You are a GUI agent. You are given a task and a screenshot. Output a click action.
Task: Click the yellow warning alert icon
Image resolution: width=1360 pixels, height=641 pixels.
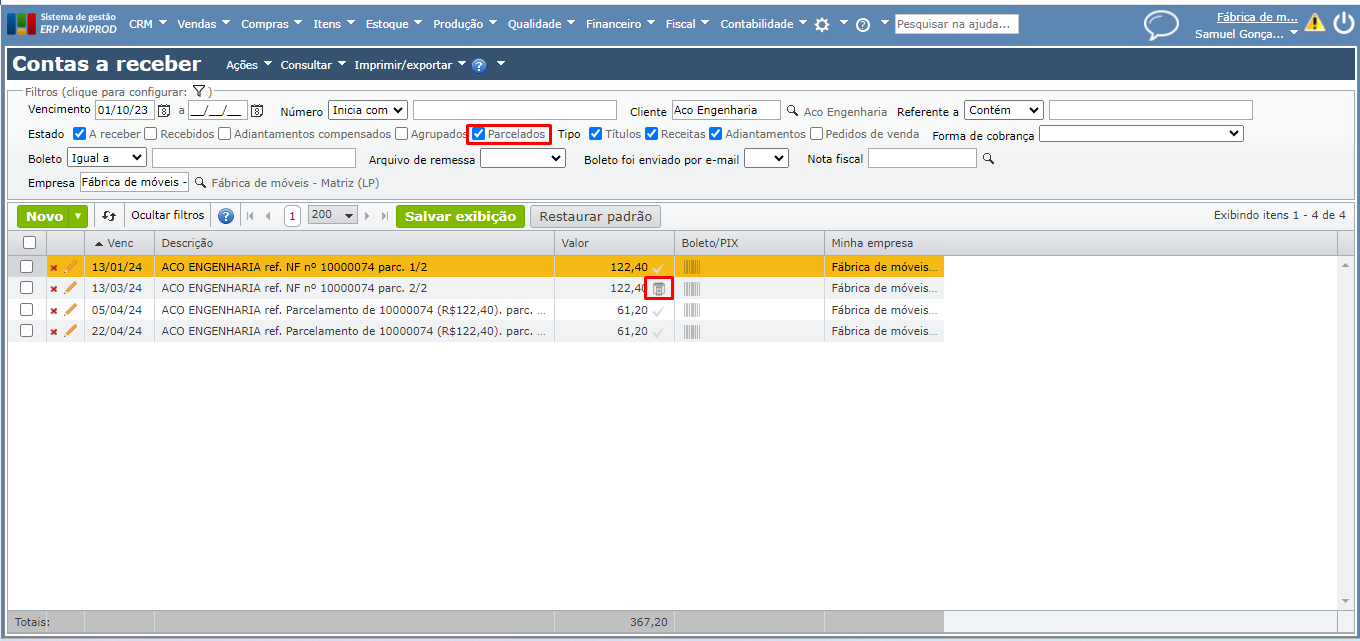point(1315,23)
